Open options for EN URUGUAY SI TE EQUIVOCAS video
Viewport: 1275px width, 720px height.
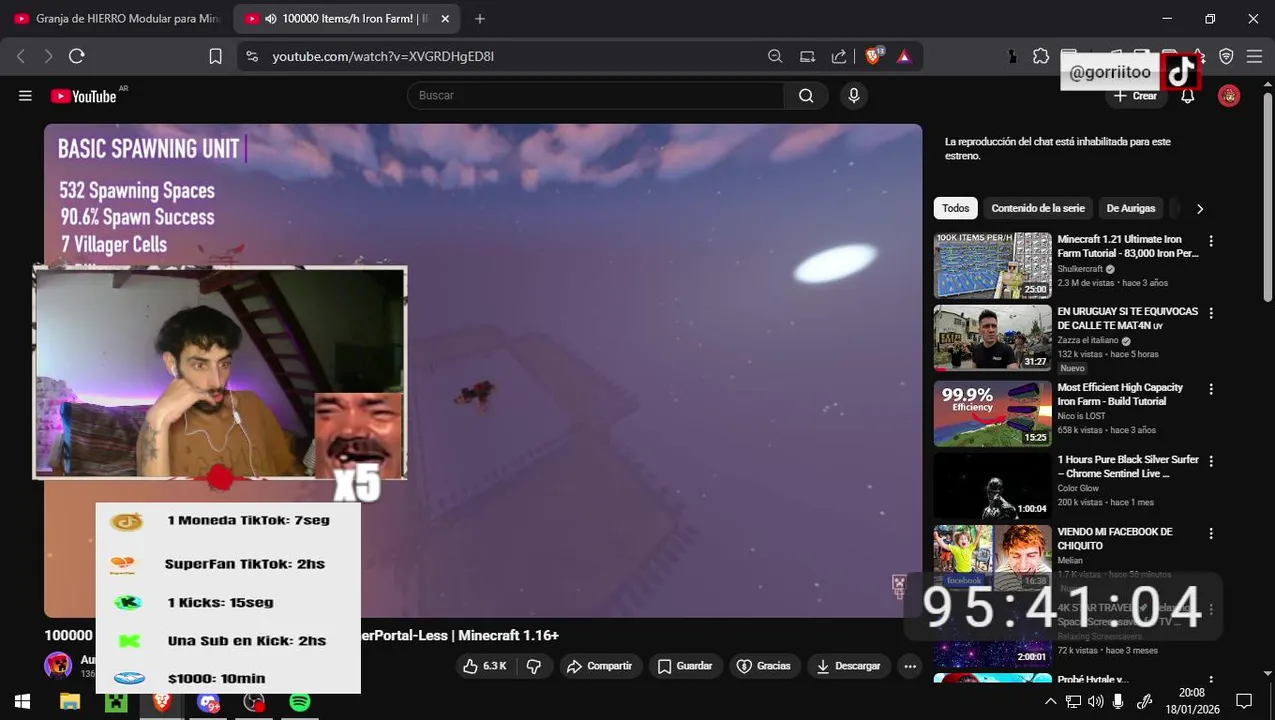click(x=1211, y=313)
